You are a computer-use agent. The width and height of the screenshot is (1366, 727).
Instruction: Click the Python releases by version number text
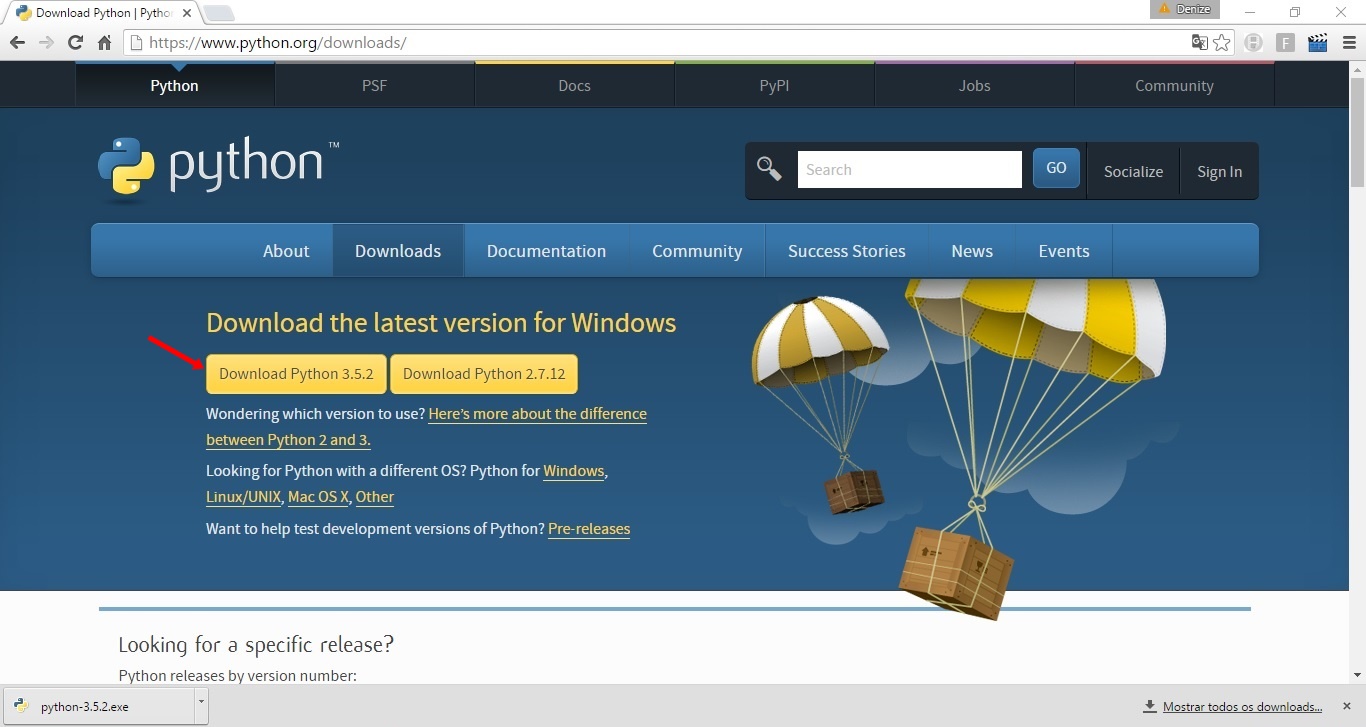tap(237, 676)
